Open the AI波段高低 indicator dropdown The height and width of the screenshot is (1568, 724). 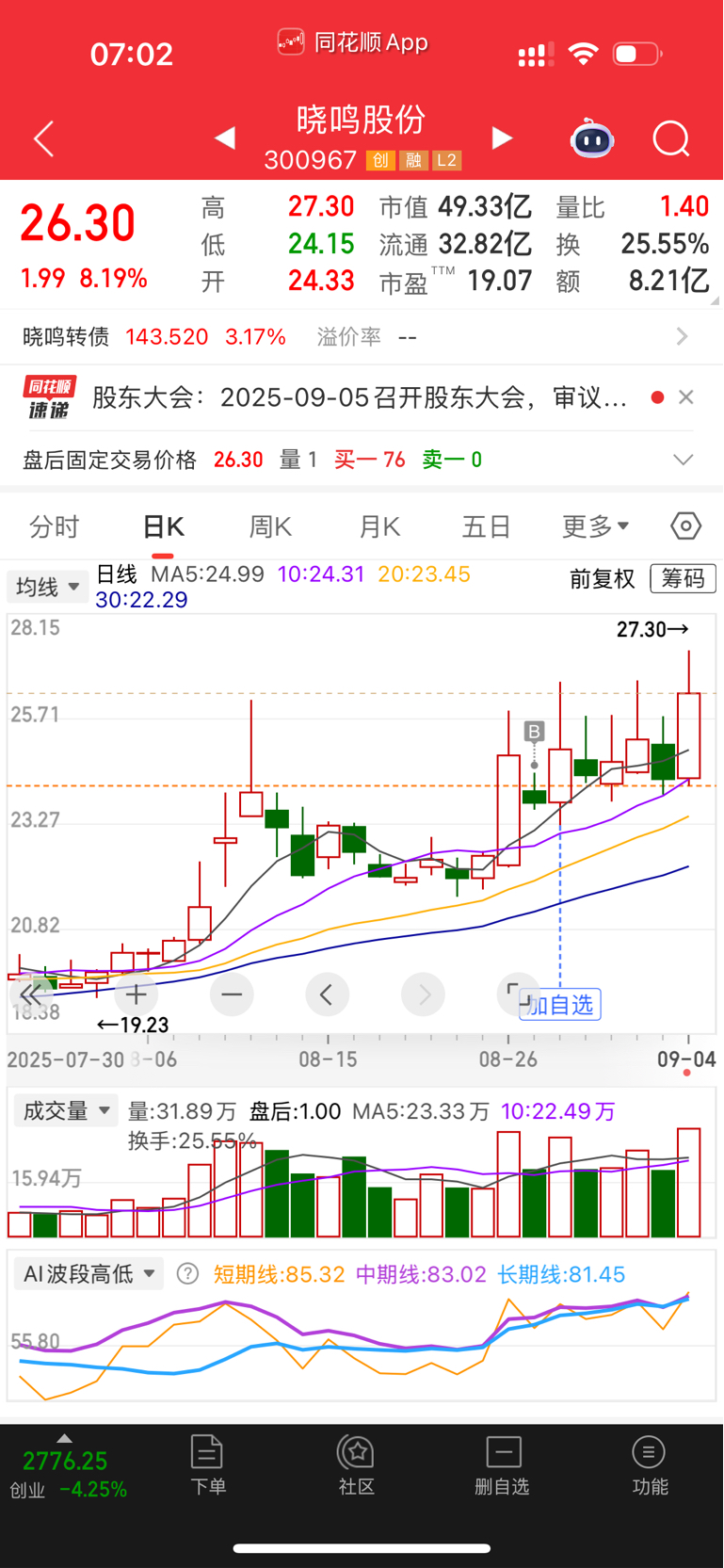click(x=88, y=1274)
